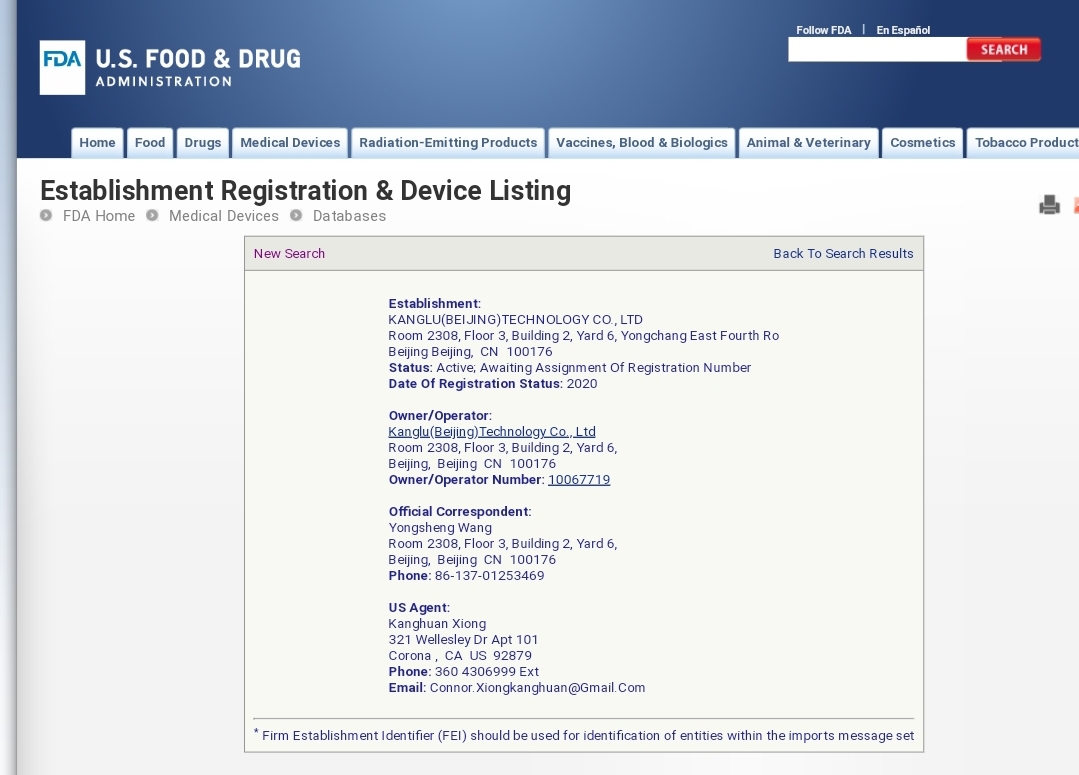The width and height of the screenshot is (1079, 775).
Task: Open the Food tab
Action: point(150,143)
